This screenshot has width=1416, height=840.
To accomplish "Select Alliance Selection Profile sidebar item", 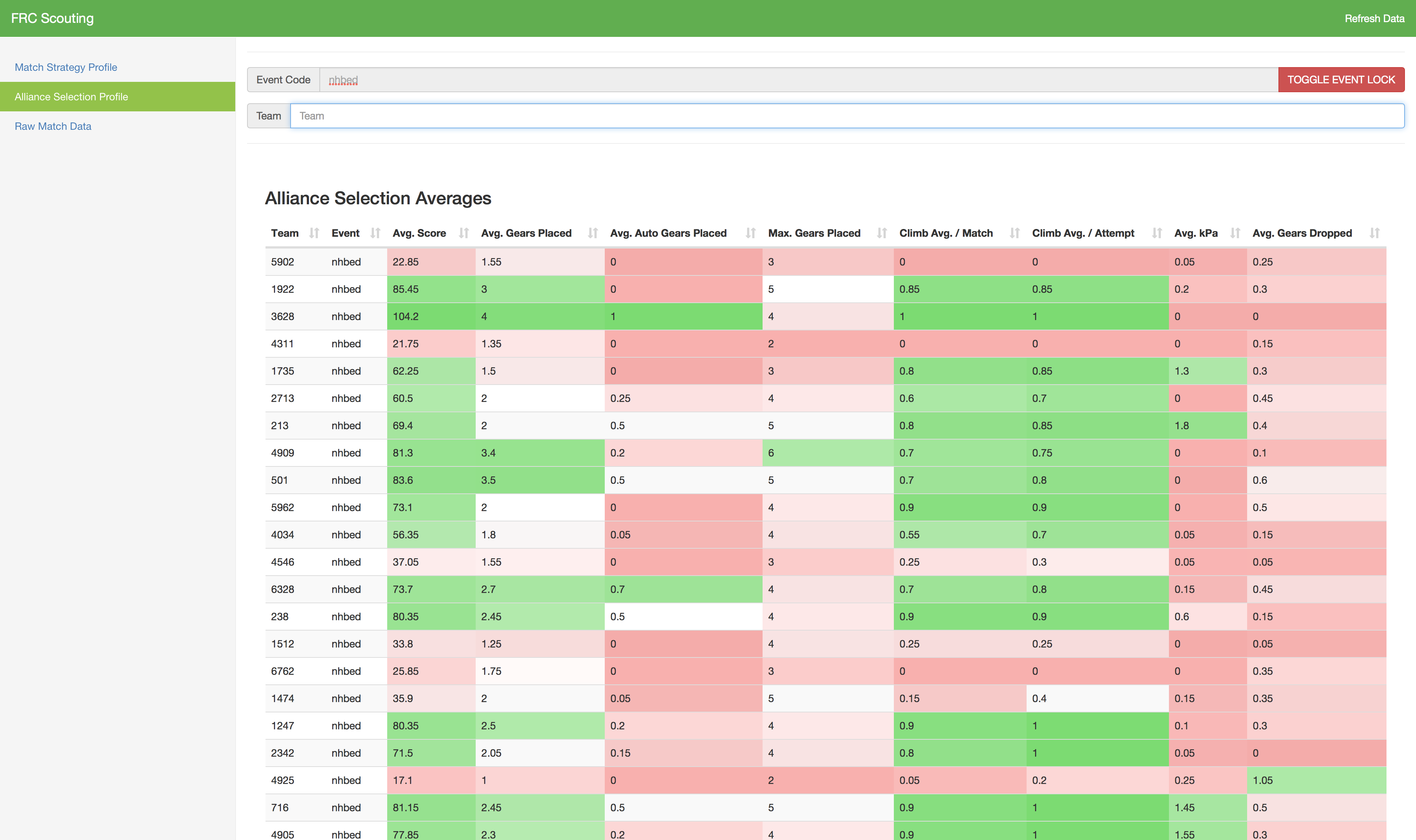I will 118,97.
